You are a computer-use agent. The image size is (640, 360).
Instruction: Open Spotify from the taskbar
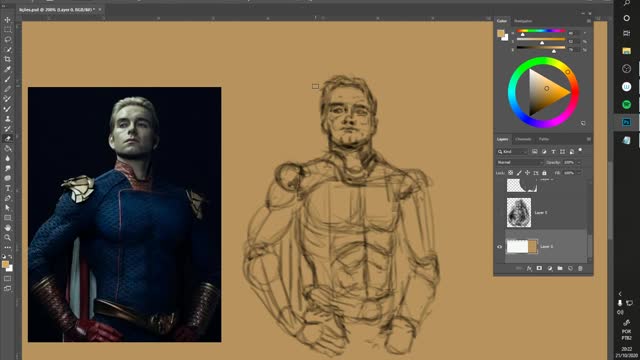coord(627,104)
